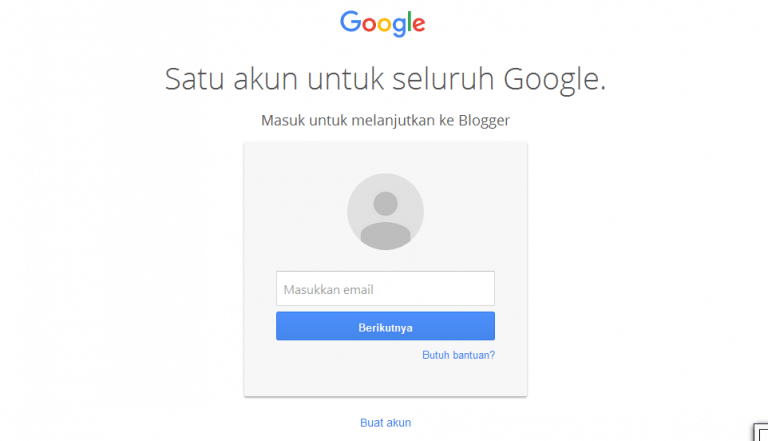Screen dimensions: 768x441
Task: Get sign-in help via Butuh bantuan?
Action: [458, 355]
